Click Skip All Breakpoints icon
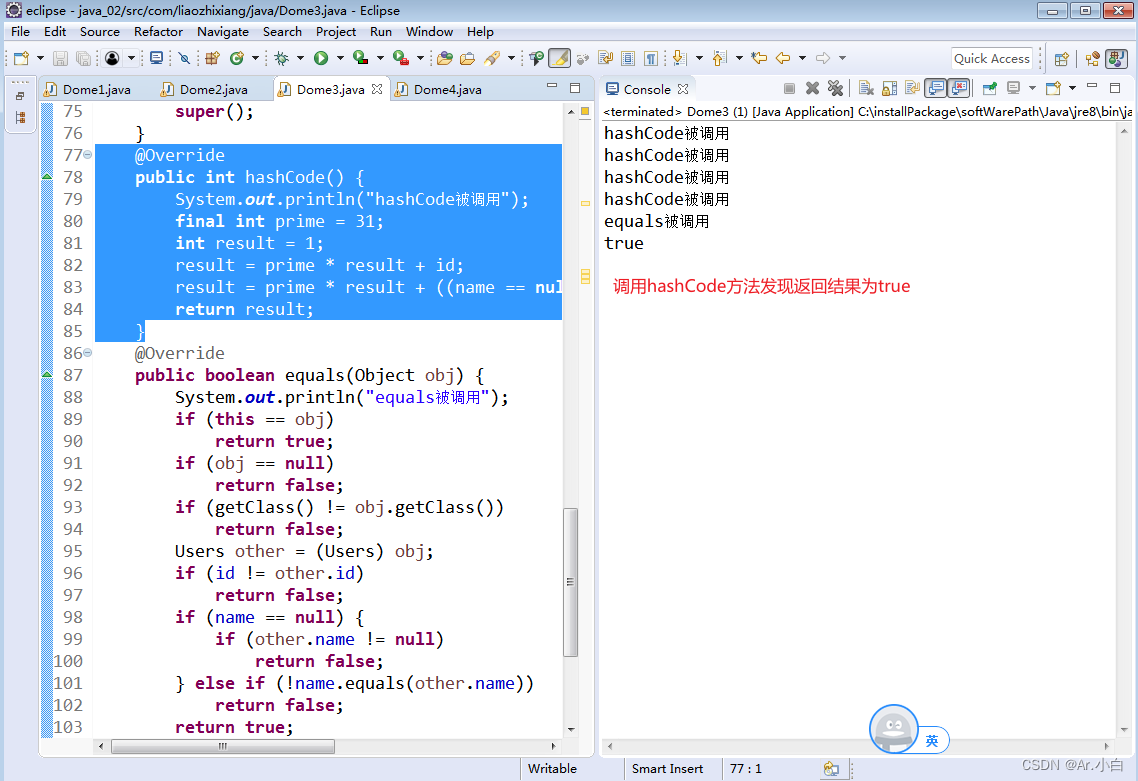Screen dimensions: 1138x781 point(184,58)
